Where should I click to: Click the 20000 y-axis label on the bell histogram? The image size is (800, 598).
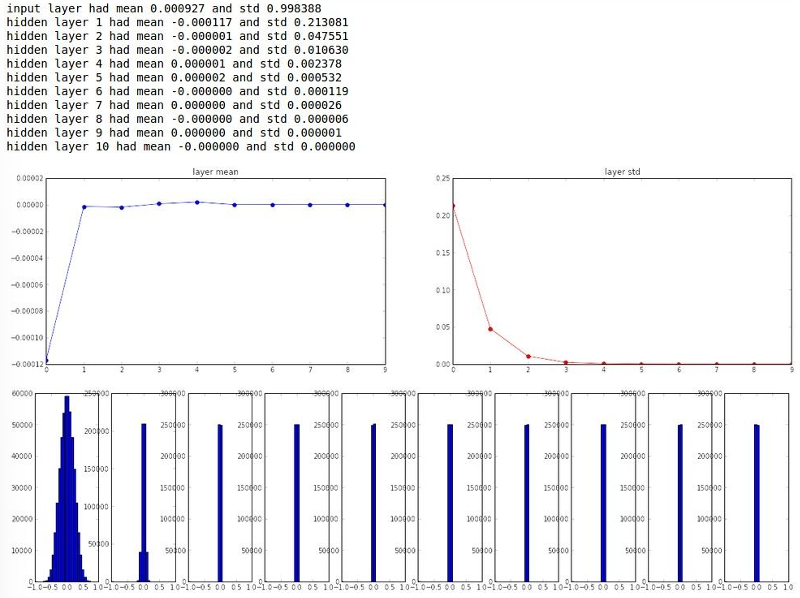[22, 519]
